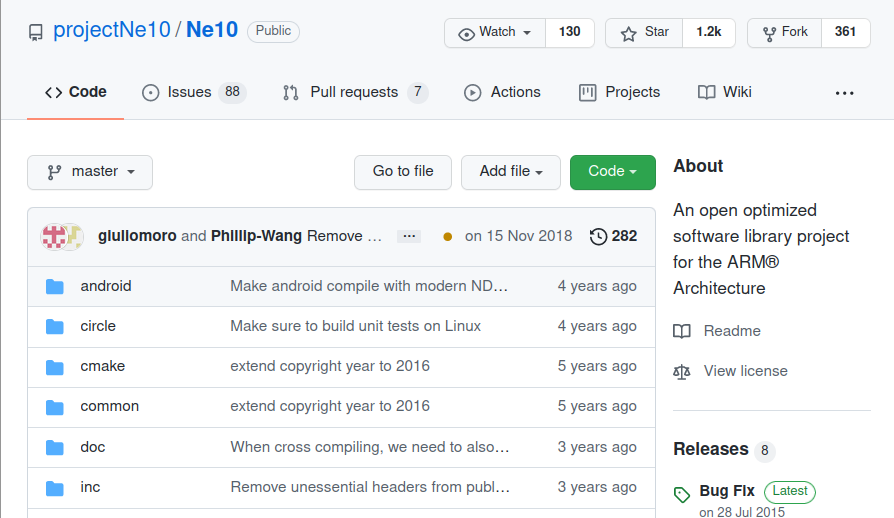This screenshot has height=518, width=894.
Task: Click the "3 years ago" text in doc row
Action: 597,447
